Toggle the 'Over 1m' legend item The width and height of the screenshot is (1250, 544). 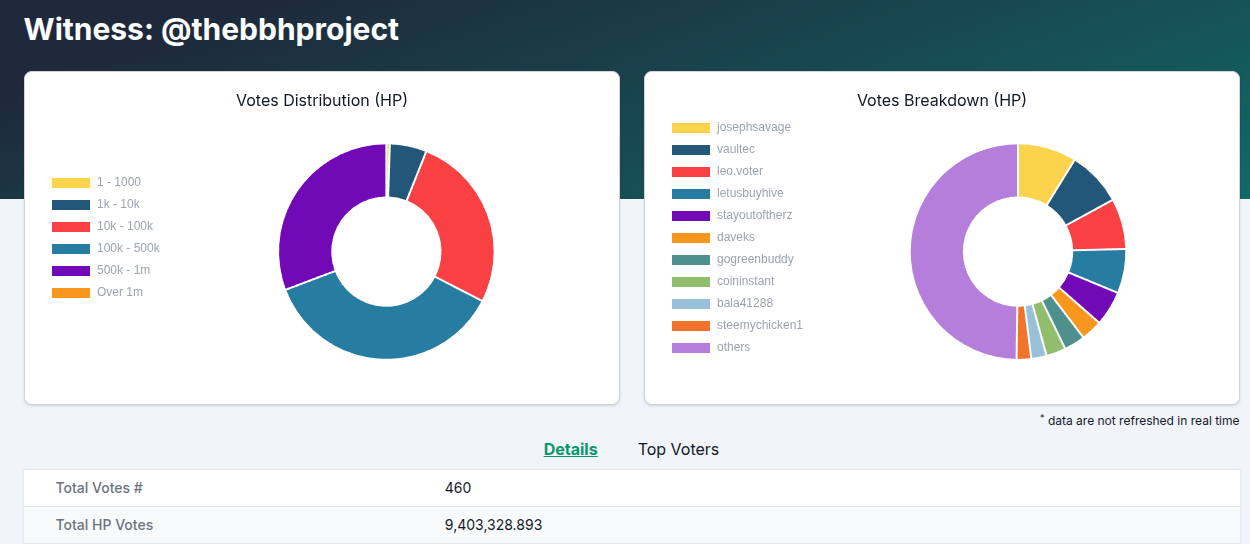pos(96,292)
